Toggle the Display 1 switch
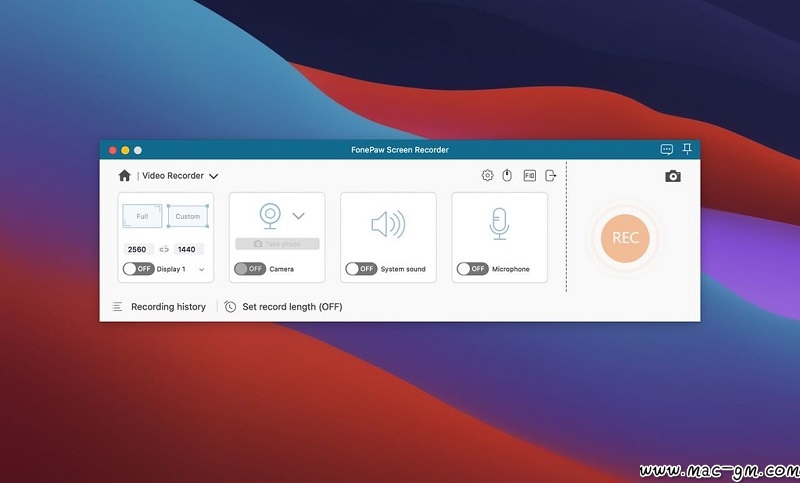Screen dimensions: 800x483 click(138, 269)
